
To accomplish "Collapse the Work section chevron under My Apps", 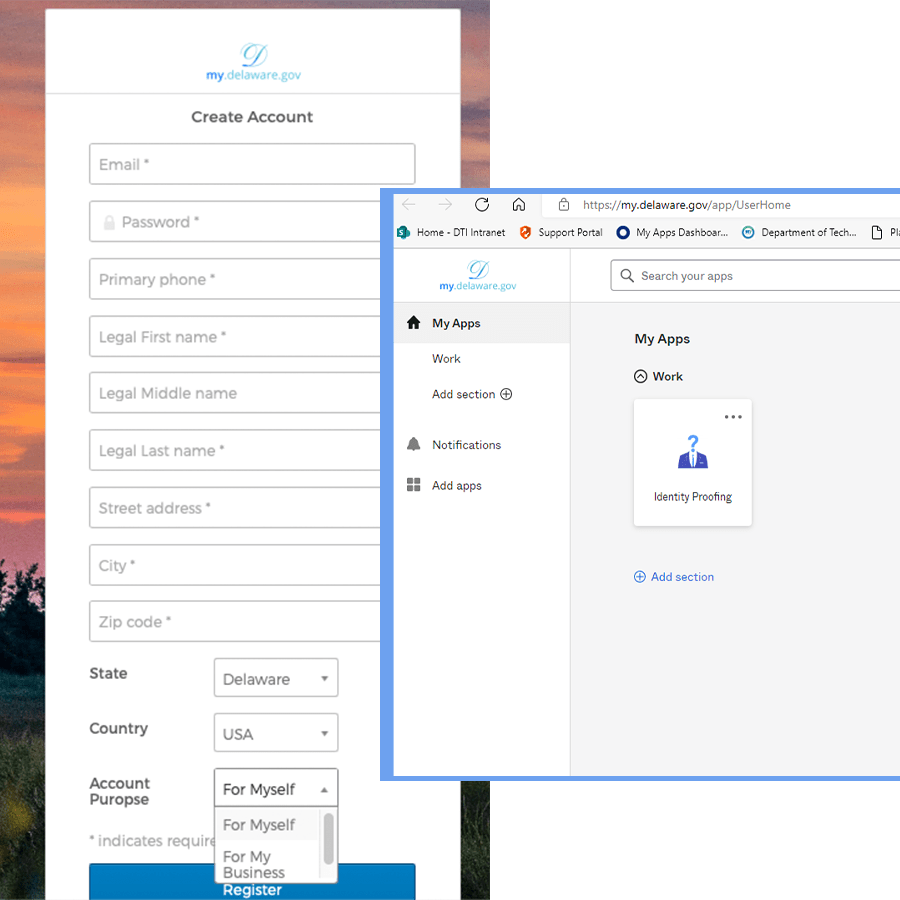I will pos(638,376).
